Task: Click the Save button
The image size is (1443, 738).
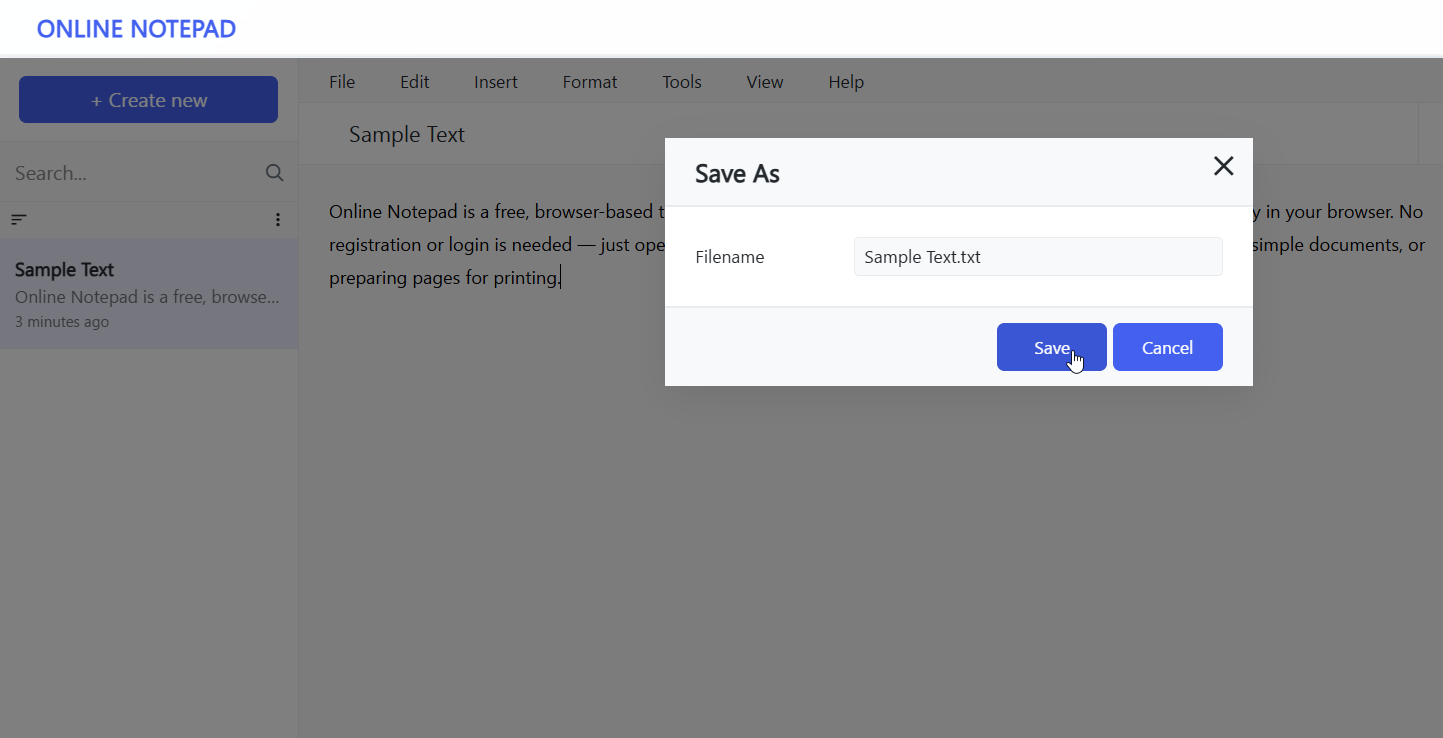Action: [x=1051, y=347]
